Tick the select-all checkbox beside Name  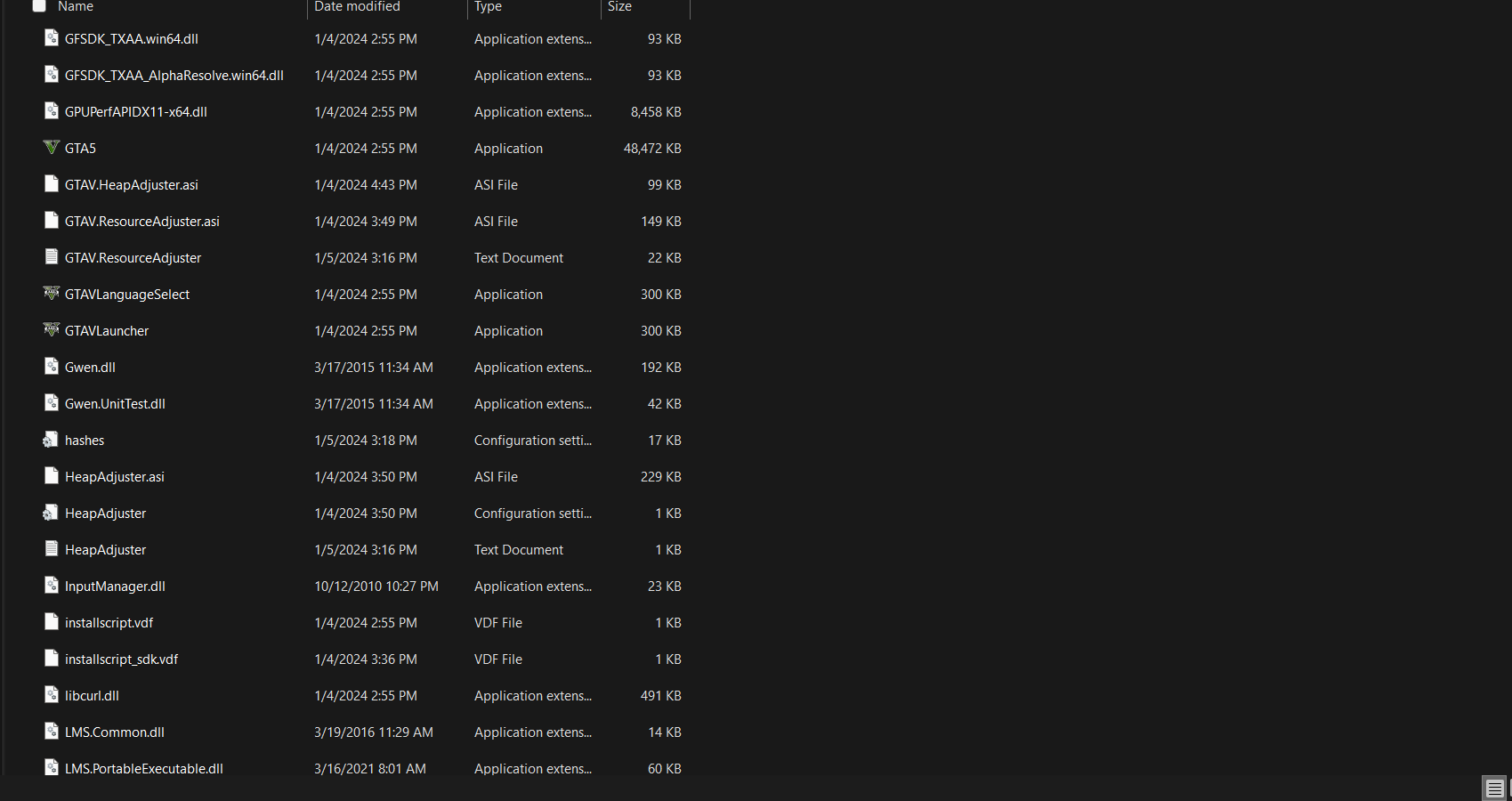[x=39, y=6]
